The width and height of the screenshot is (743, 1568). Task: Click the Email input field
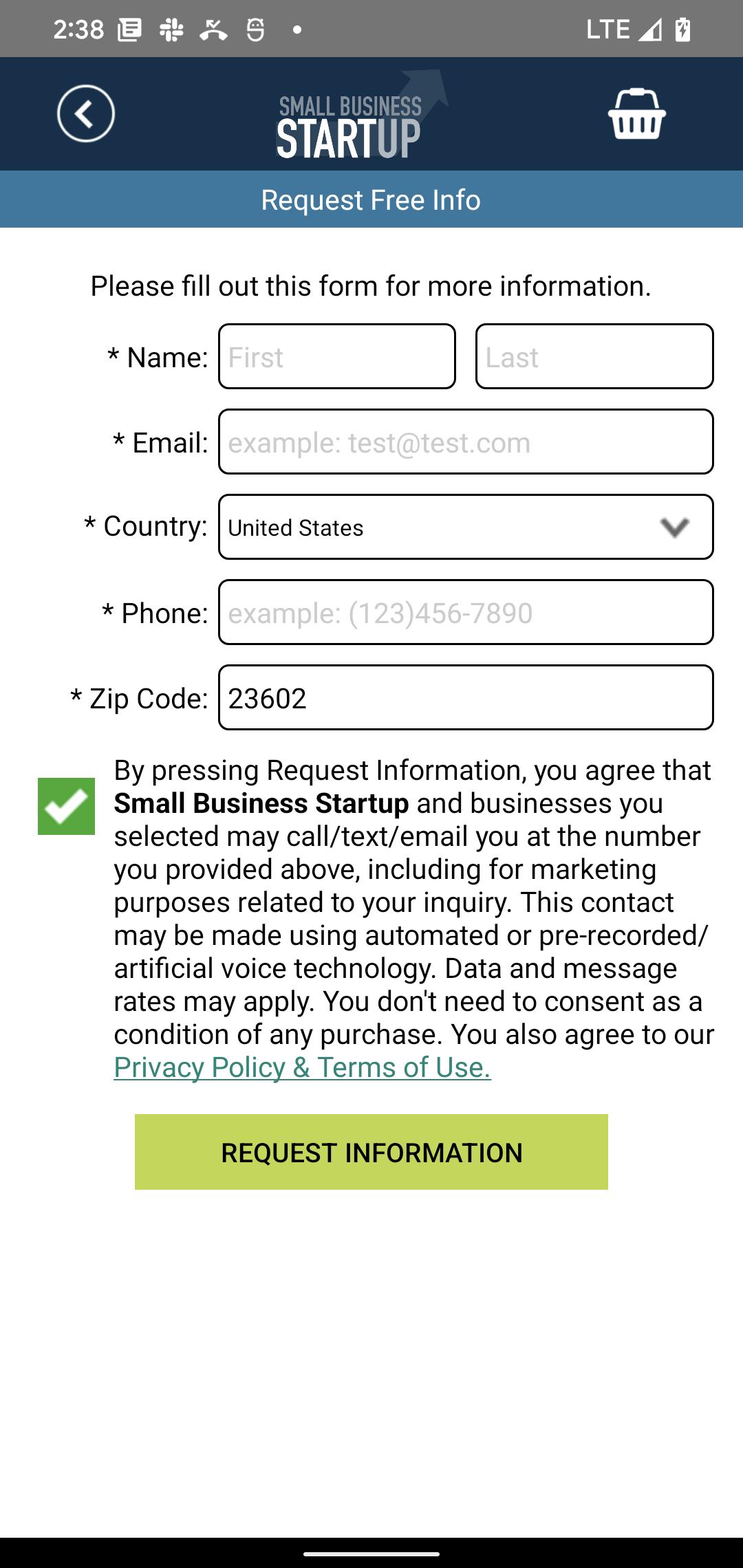tap(466, 442)
